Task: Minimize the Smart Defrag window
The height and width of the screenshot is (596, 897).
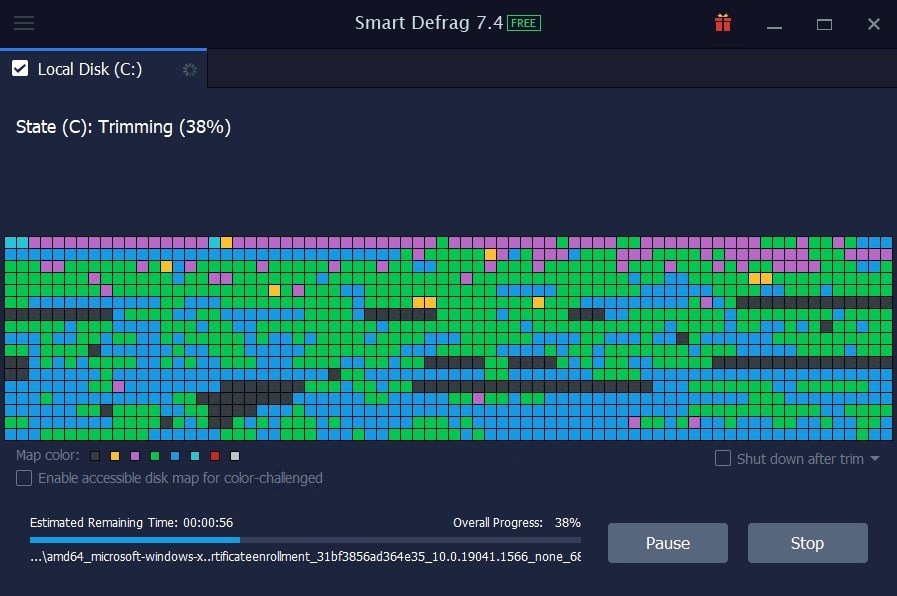Action: click(x=774, y=25)
